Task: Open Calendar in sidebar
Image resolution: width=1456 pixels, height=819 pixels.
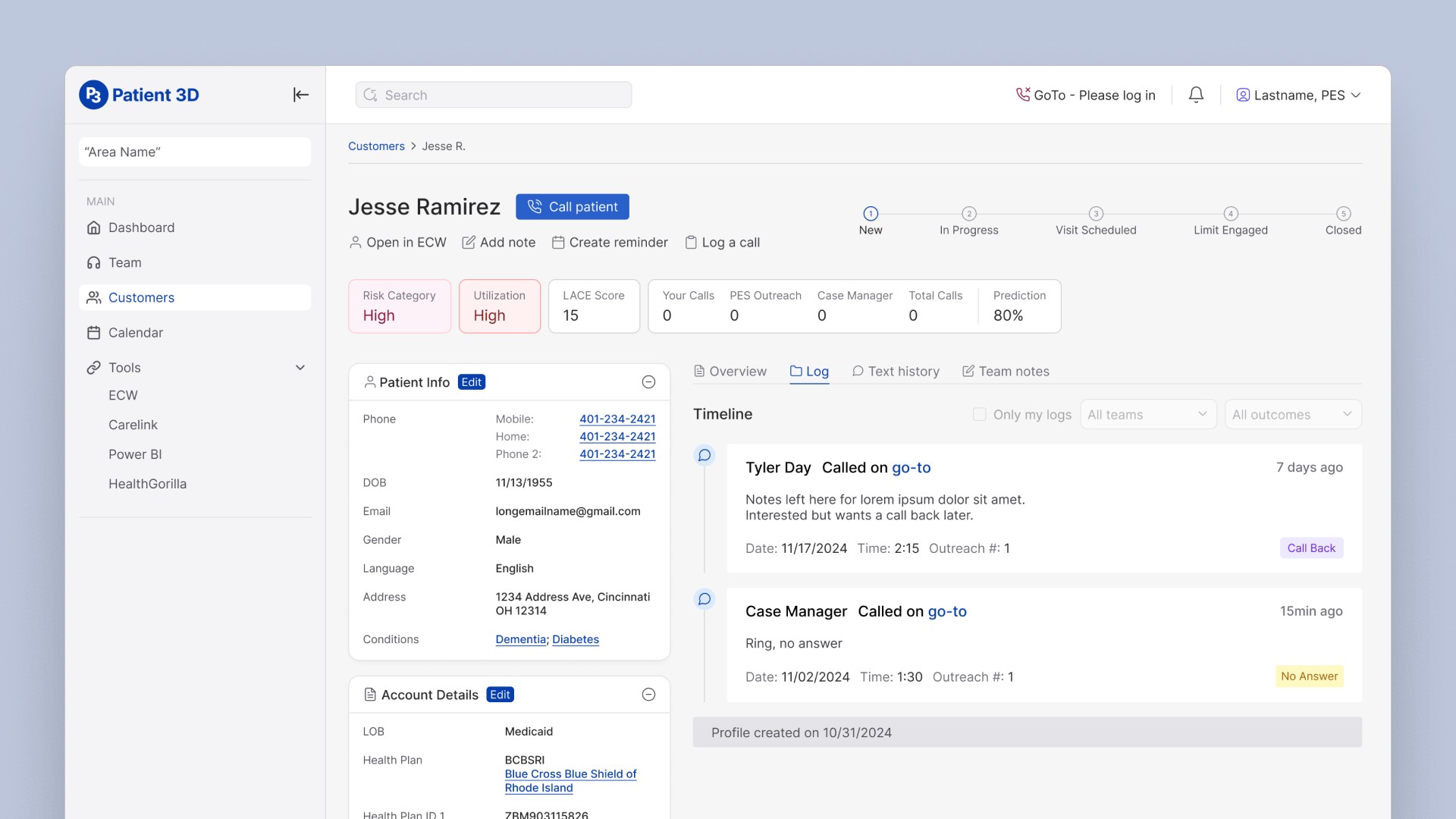Action: [195, 332]
